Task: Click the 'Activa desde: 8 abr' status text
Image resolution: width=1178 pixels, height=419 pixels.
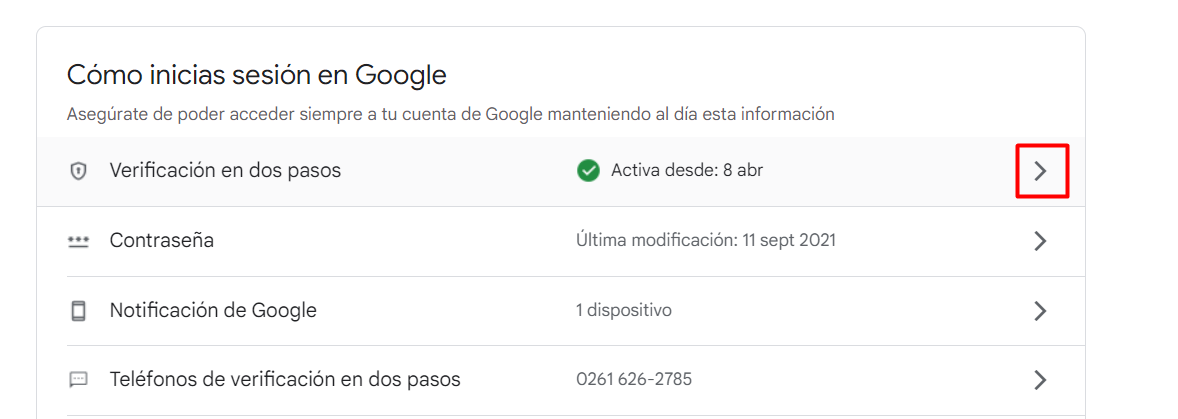Action: pyautogui.click(x=687, y=171)
